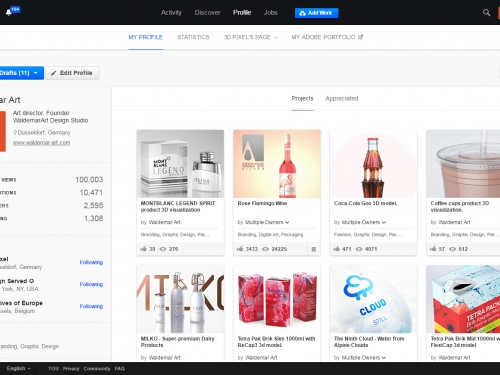This screenshot has height=375, width=500.
Task: Click project views count 100,003
Action: [x=89, y=180]
